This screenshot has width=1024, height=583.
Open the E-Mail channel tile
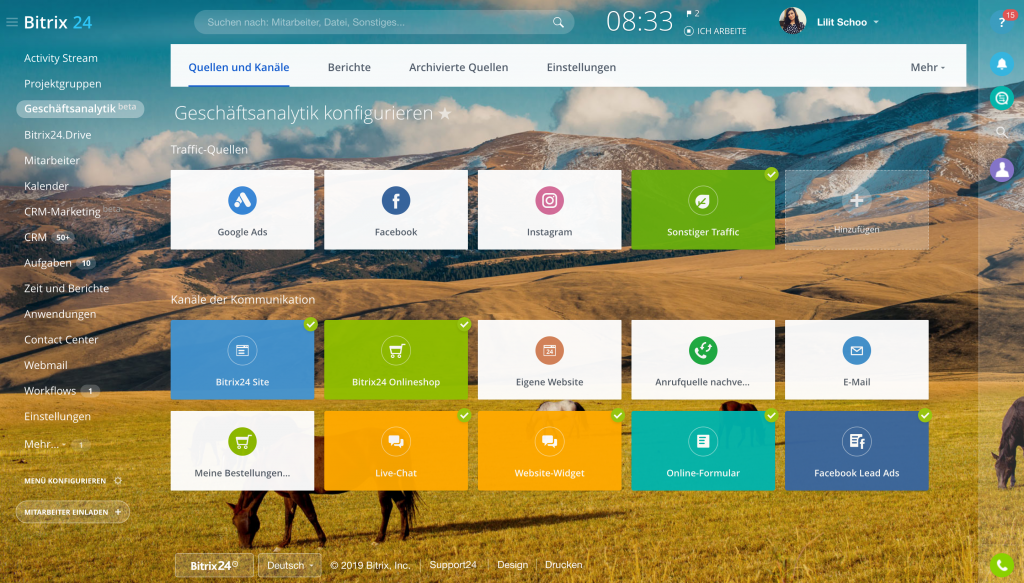[856, 360]
